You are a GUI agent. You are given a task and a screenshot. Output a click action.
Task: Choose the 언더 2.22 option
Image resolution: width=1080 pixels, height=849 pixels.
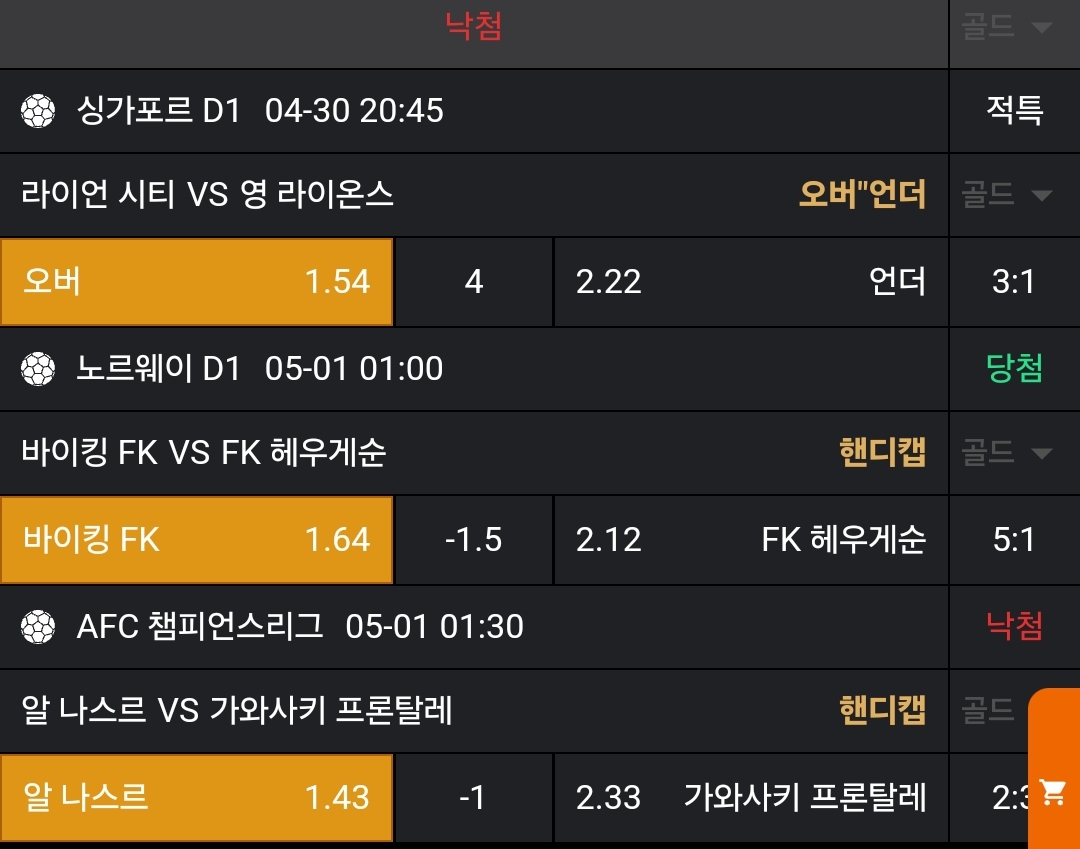click(x=750, y=282)
